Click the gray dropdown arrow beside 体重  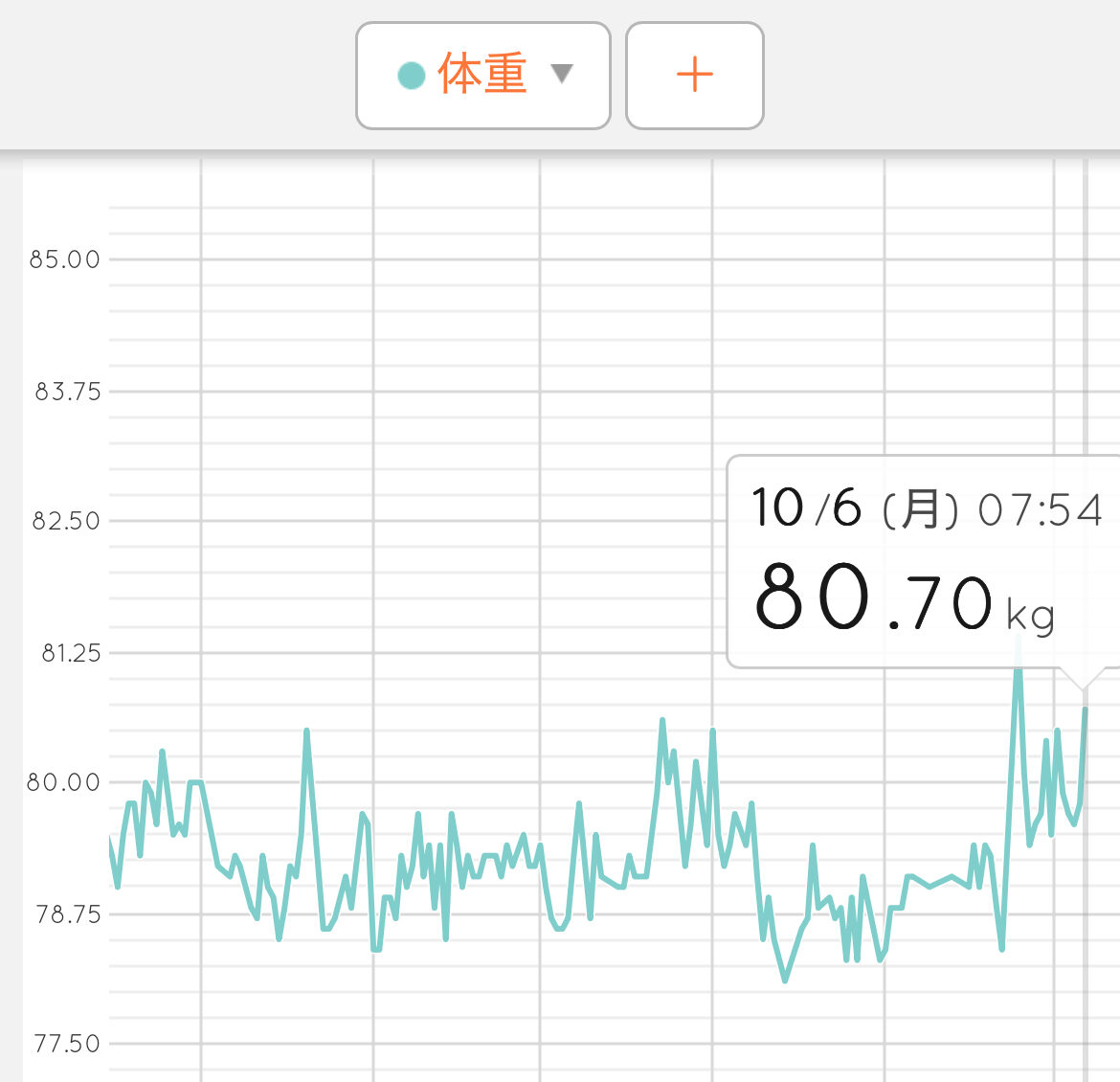click(562, 74)
